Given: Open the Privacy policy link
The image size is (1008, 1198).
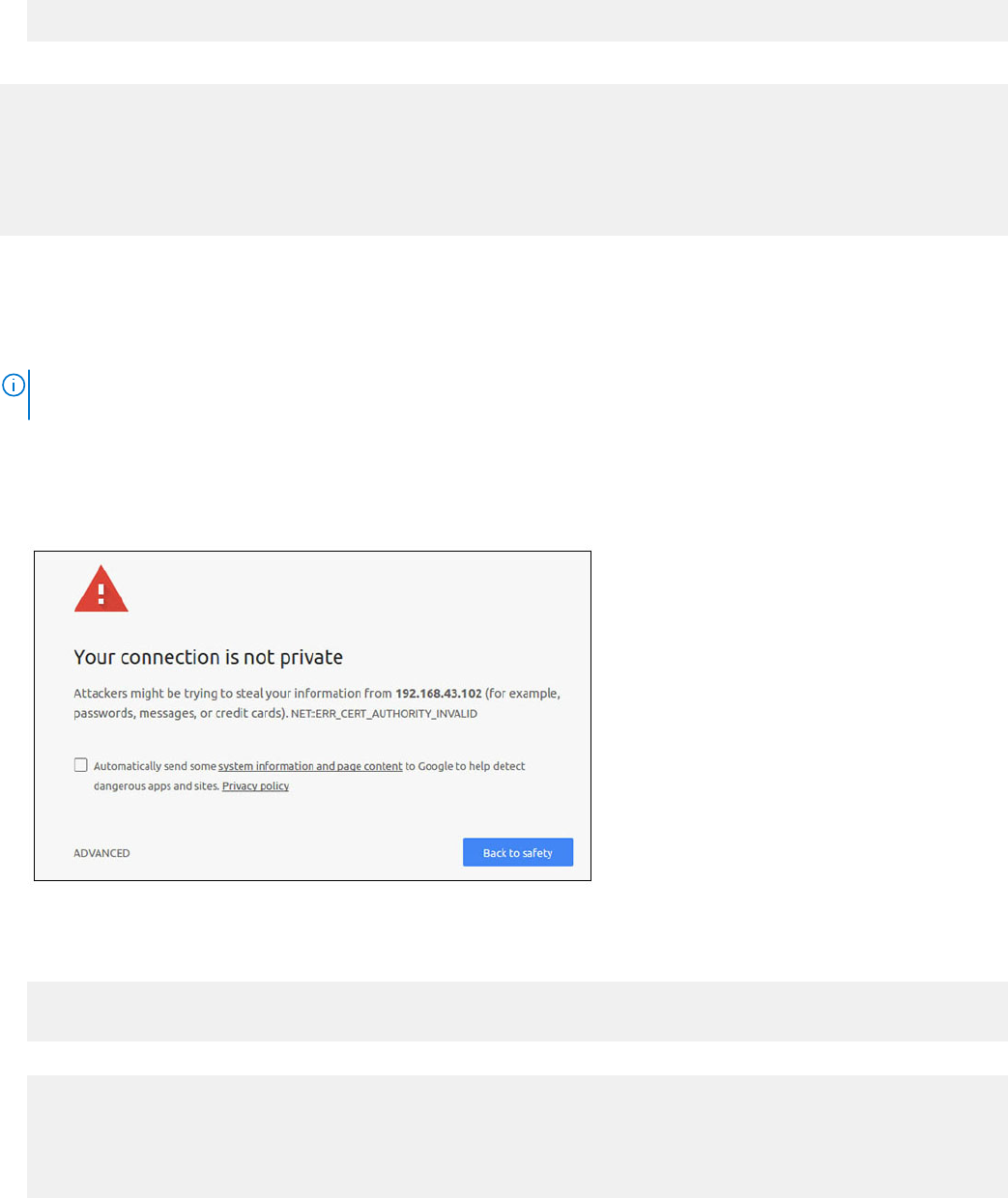Looking at the screenshot, I should click(x=255, y=786).
